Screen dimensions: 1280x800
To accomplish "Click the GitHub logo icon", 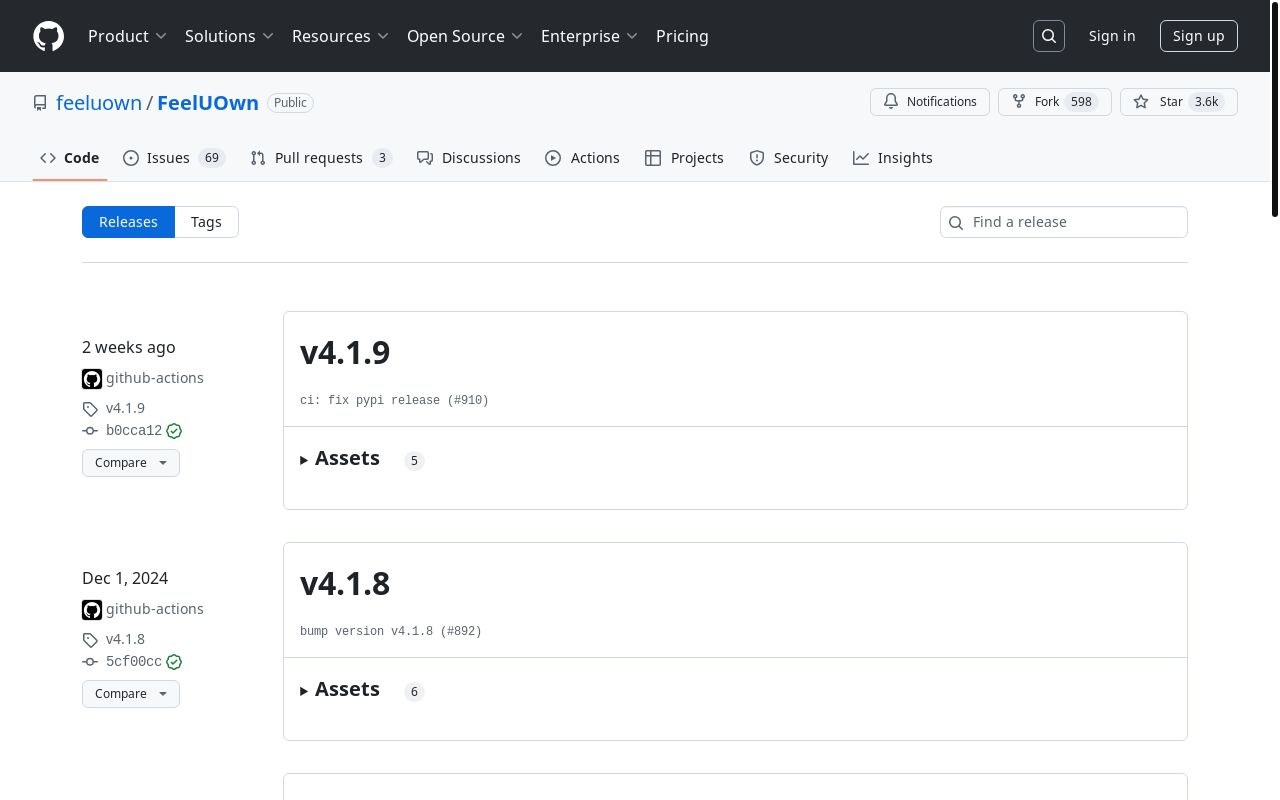I will 48,36.
